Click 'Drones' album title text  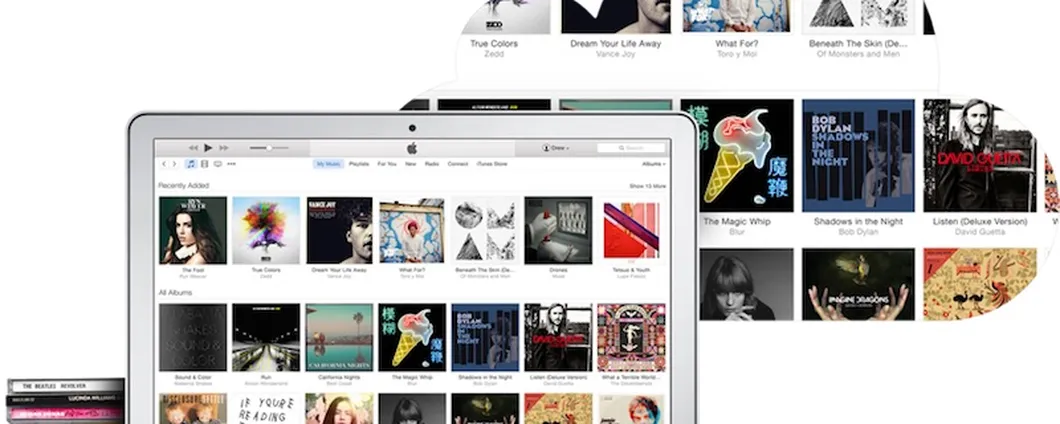coord(558,270)
